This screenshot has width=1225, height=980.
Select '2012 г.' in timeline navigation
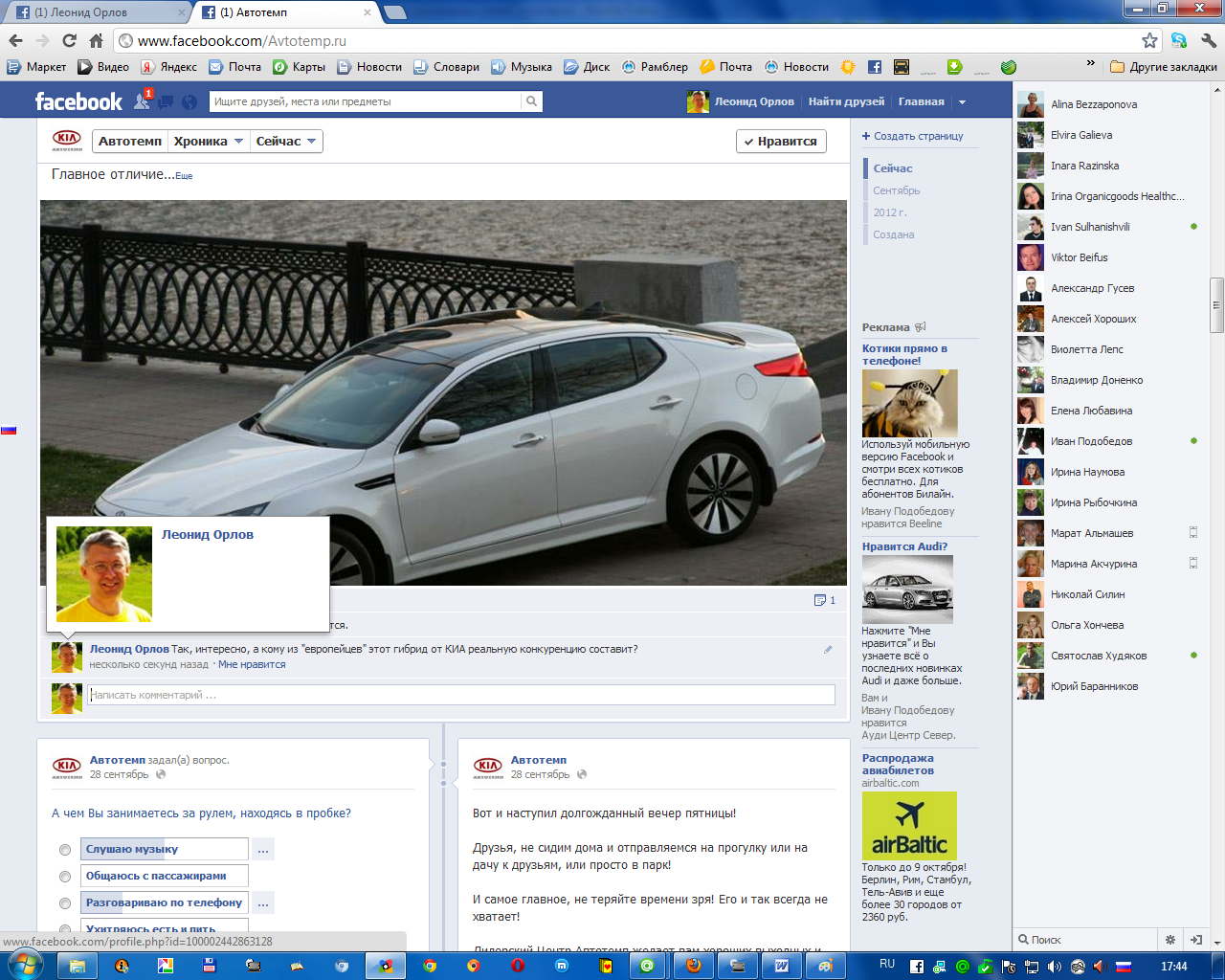point(889,212)
